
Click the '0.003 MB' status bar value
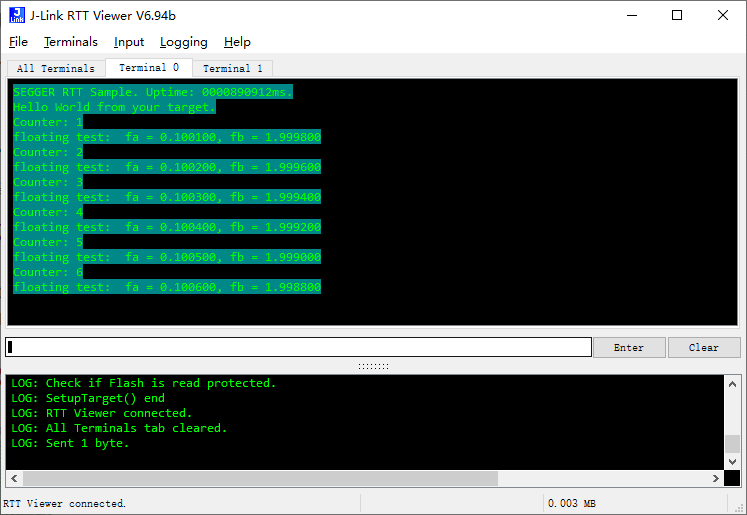click(x=572, y=504)
